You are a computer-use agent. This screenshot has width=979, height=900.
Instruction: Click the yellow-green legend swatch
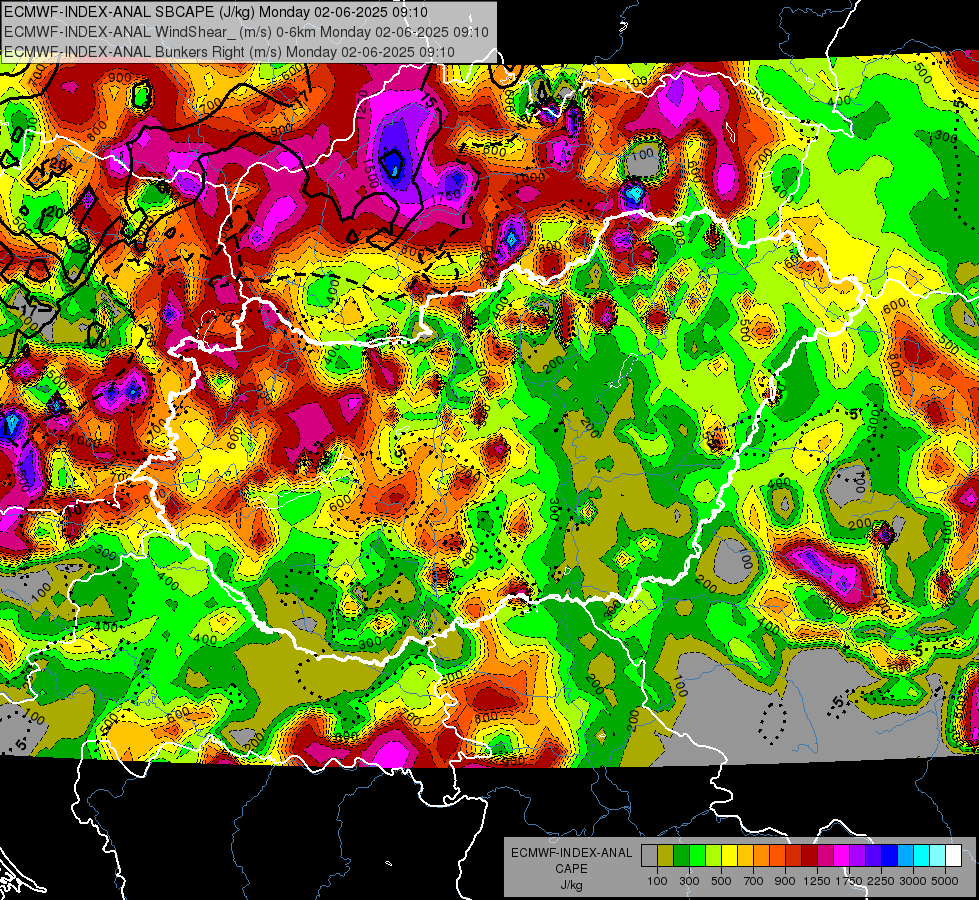[713, 856]
